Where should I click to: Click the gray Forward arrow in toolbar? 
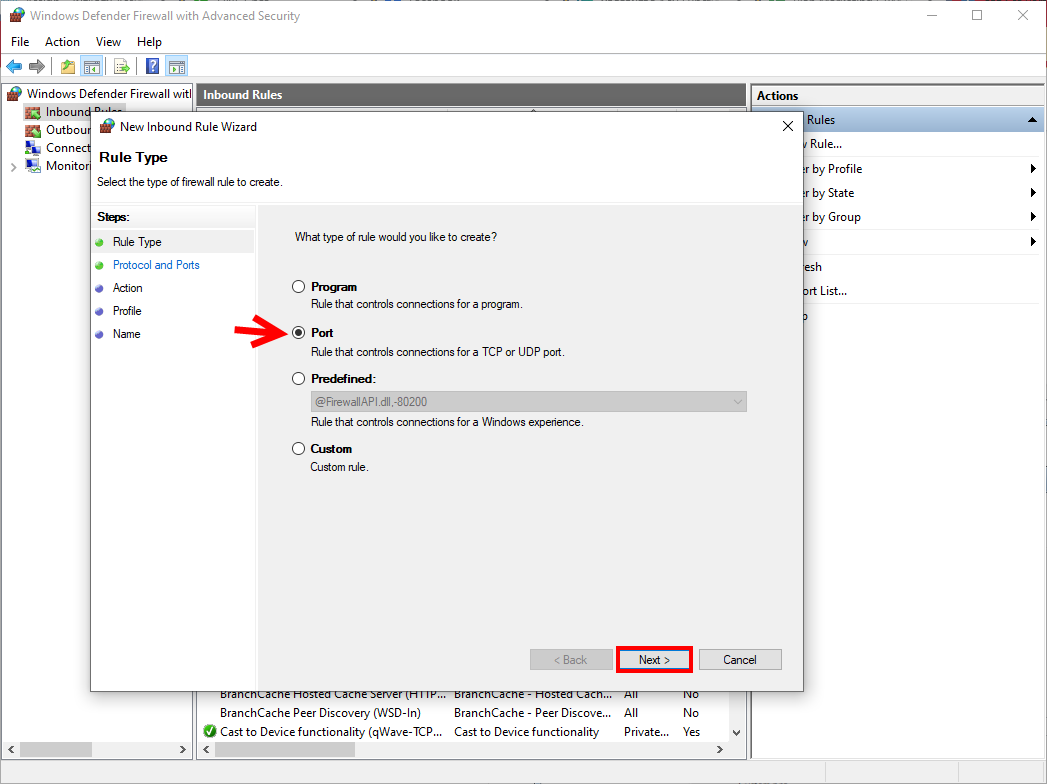37,66
